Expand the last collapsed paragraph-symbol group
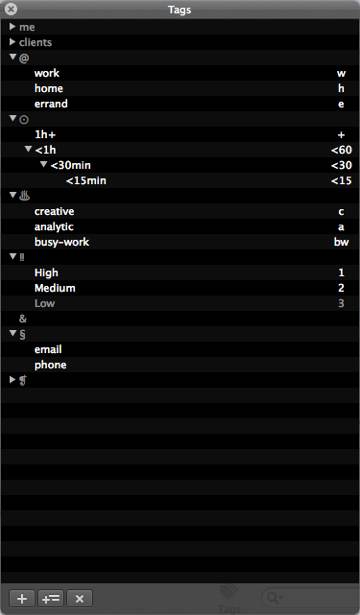Screen dimensions: 360x615 (x=13, y=380)
